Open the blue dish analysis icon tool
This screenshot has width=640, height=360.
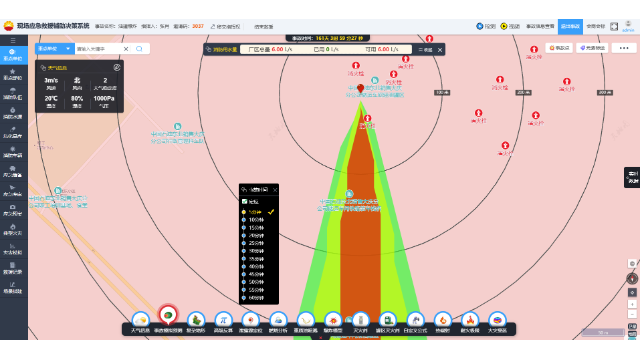tap(278, 320)
